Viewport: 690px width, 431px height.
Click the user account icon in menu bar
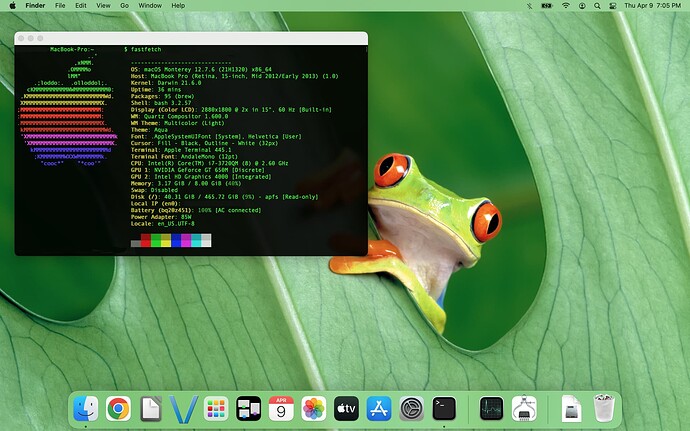pyautogui.click(x=582, y=6)
